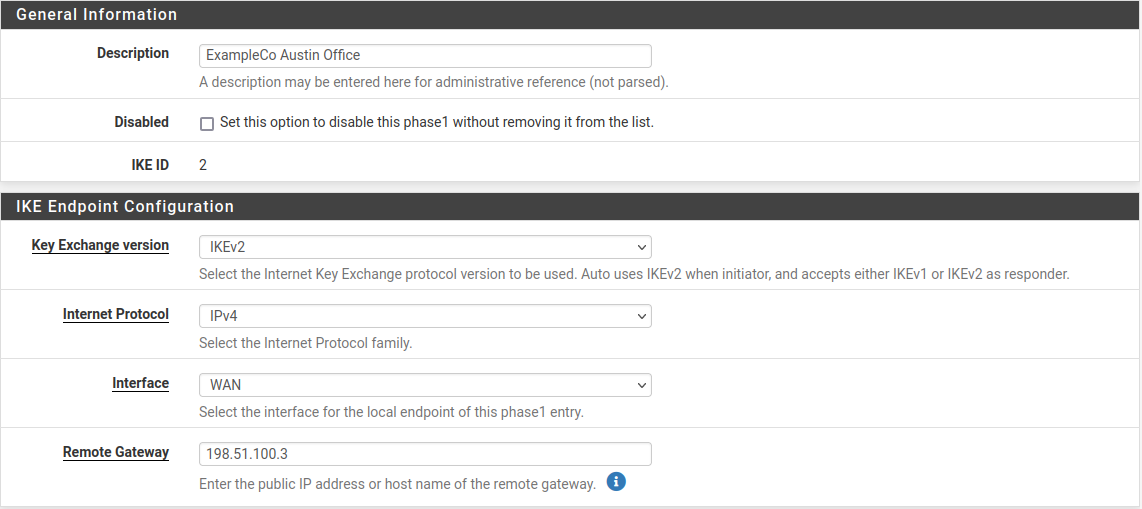The image size is (1142, 509).
Task: Click the General Information section header
Action: pos(97,15)
